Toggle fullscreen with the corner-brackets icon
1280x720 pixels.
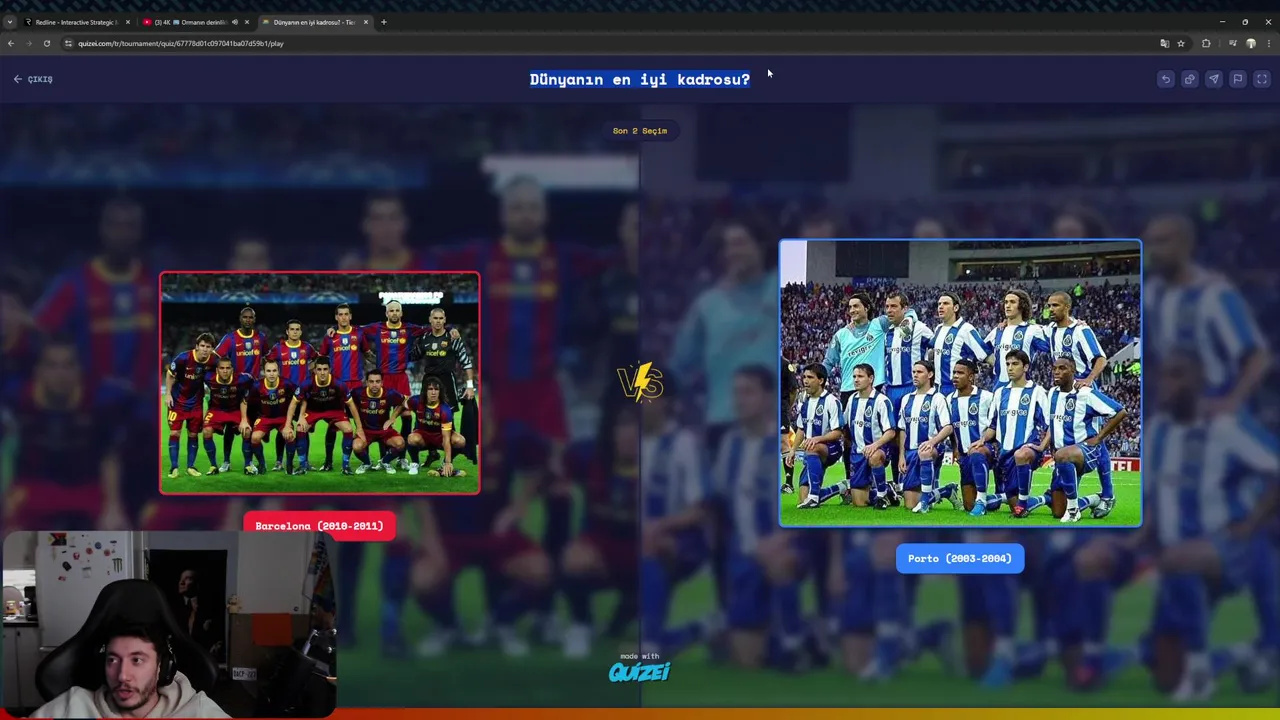[x=1261, y=79]
